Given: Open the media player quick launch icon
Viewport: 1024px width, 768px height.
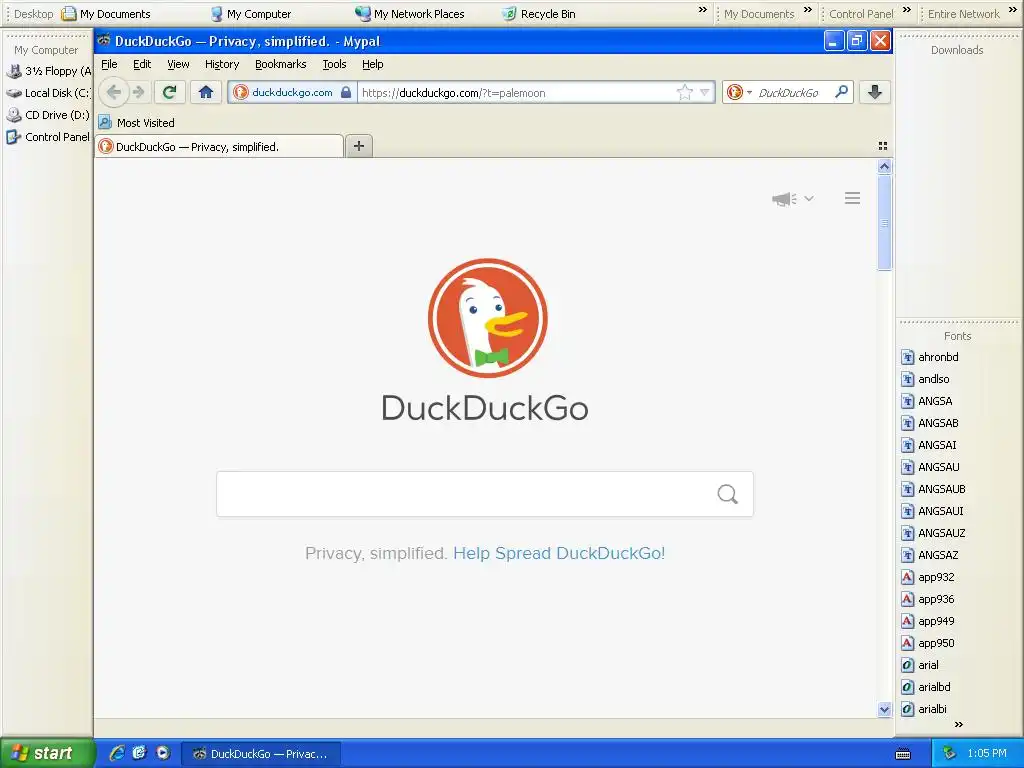Looking at the screenshot, I should [163, 753].
